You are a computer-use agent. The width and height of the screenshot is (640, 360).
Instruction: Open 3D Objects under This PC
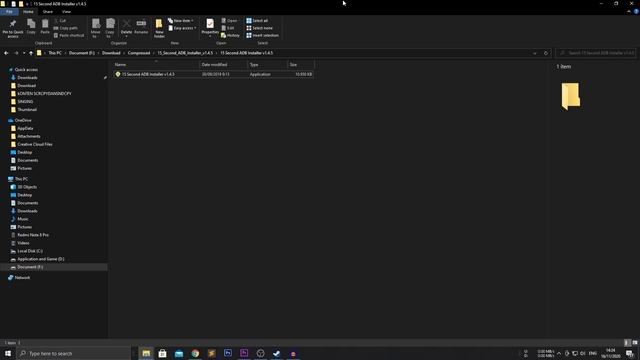pos(27,187)
